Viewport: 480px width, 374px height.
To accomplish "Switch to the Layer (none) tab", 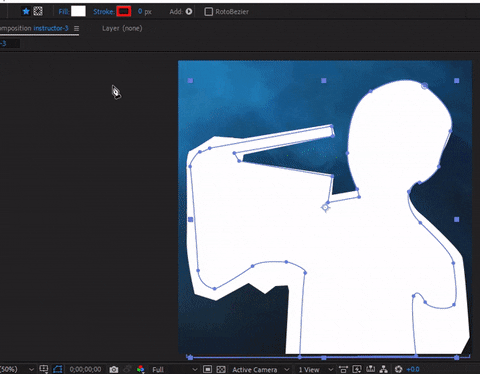I will (122, 28).
